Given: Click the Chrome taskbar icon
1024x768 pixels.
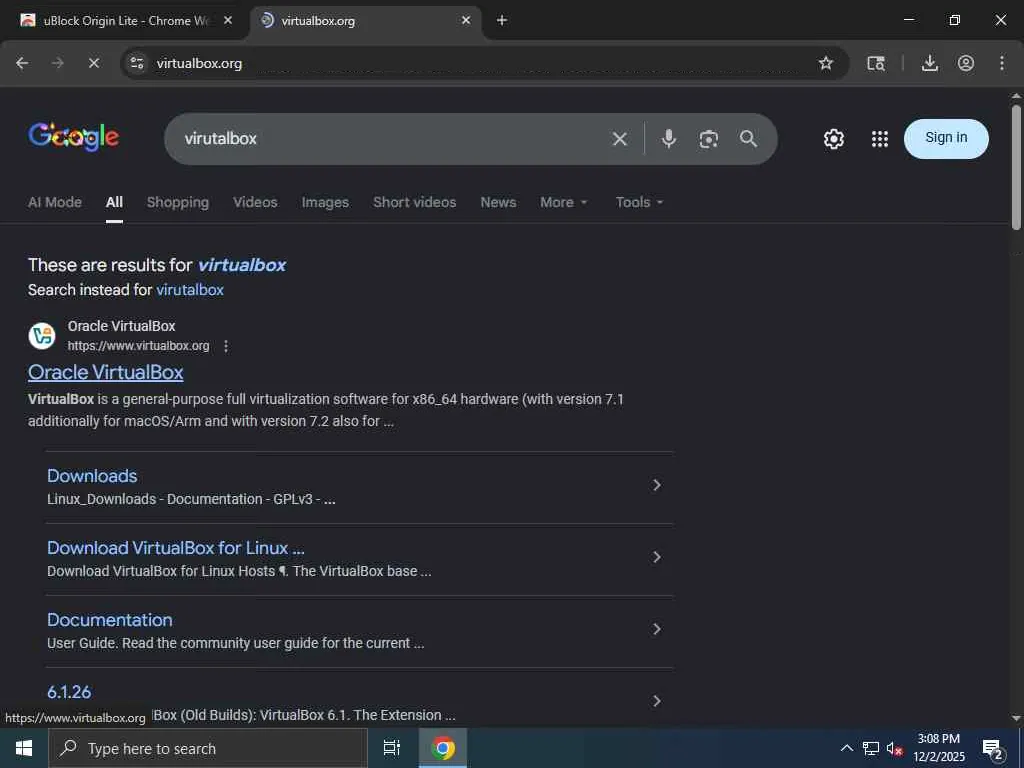Looking at the screenshot, I should tap(443, 748).
